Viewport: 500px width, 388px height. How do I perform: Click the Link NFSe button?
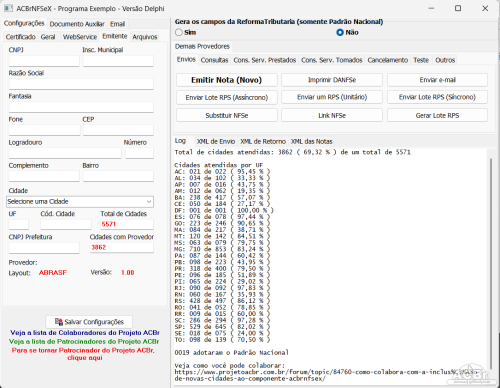[332, 115]
